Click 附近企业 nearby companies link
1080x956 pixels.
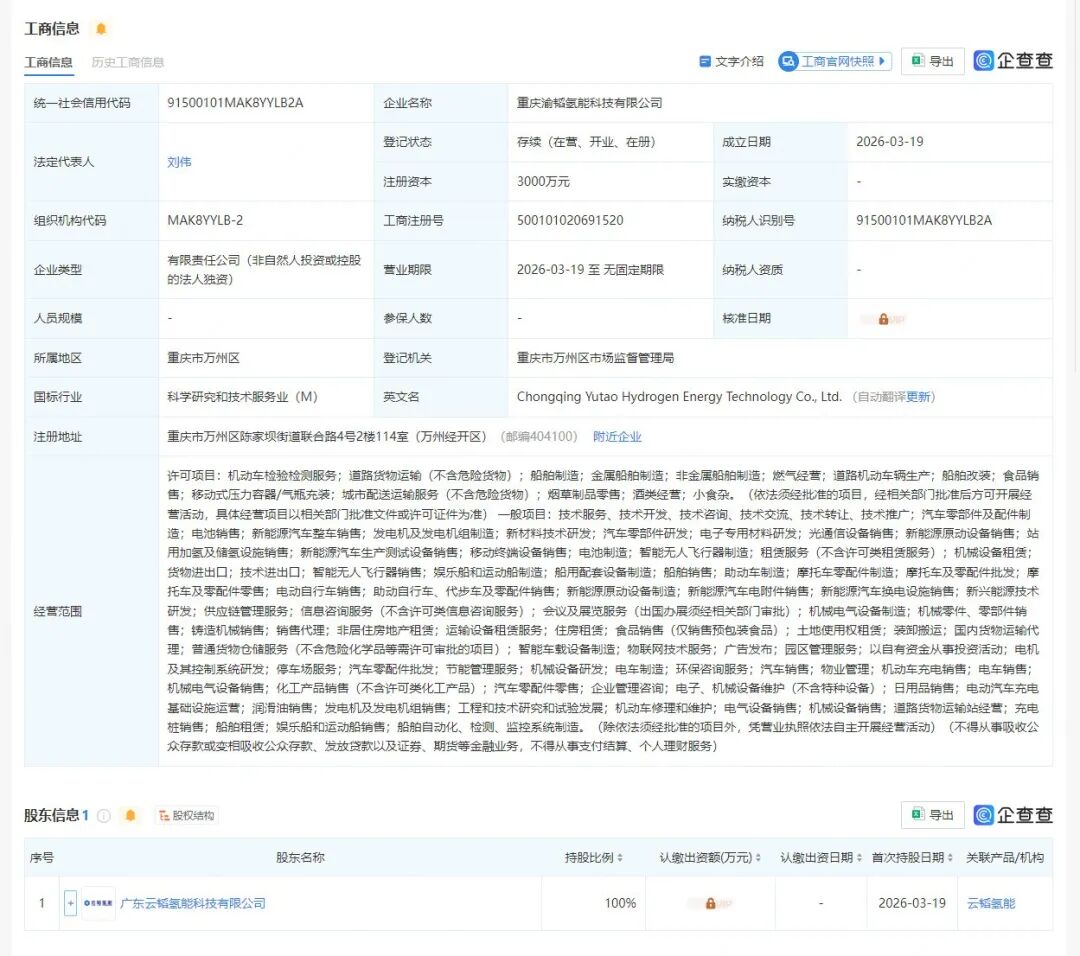617,437
